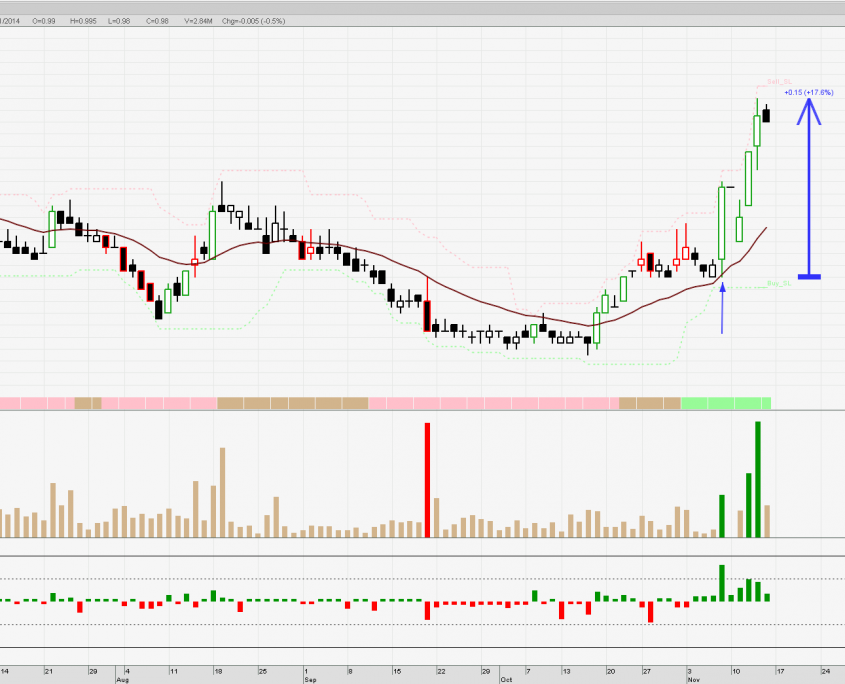The image size is (845, 684).
Task: Click the Oct month label on date axis
Action: click(x=505, y=678)
